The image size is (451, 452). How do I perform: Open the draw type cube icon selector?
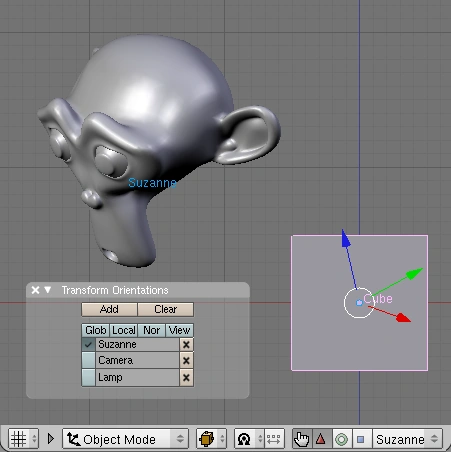click(211, 439)
